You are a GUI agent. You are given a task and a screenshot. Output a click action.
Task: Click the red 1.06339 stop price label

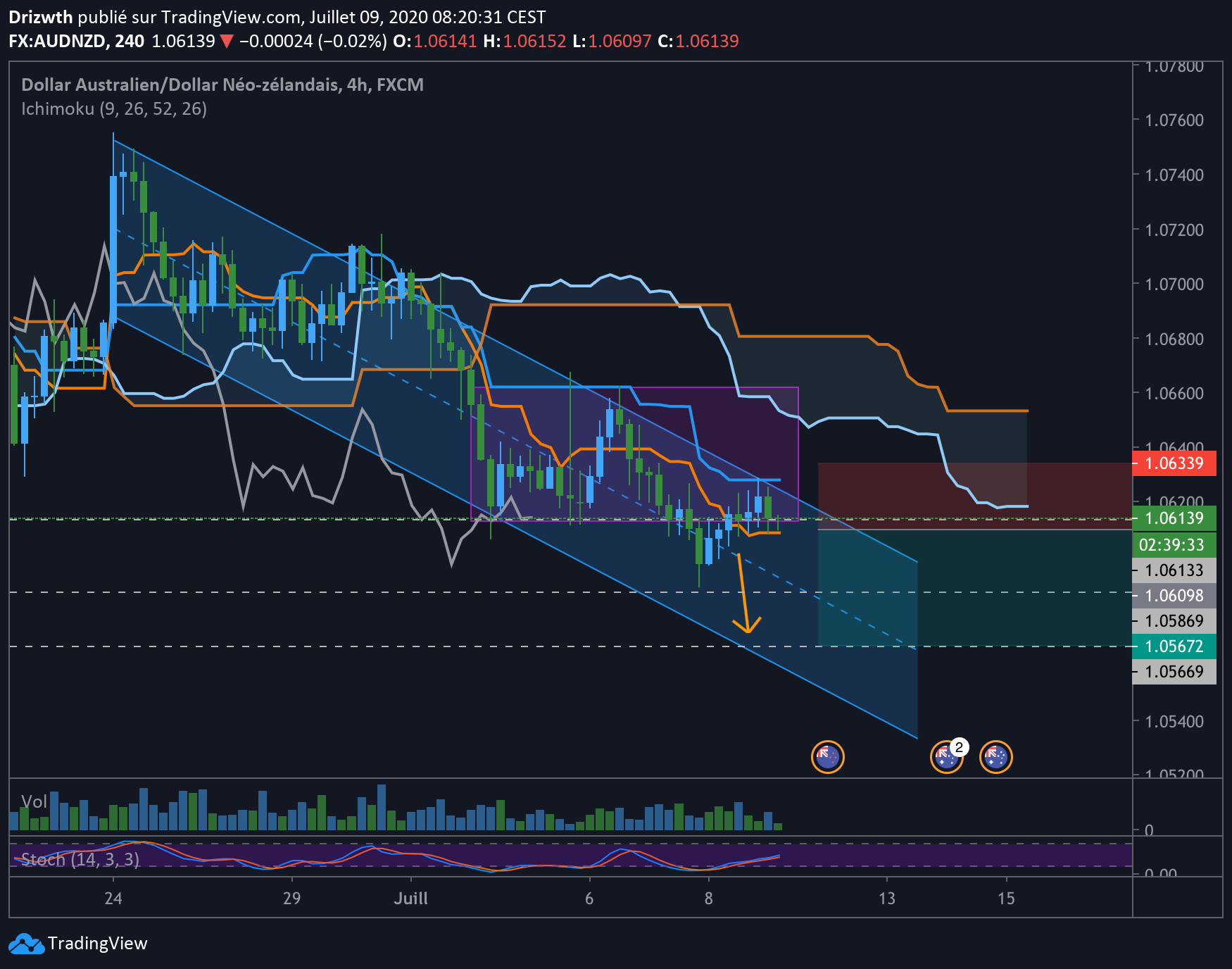point(1174,463)
